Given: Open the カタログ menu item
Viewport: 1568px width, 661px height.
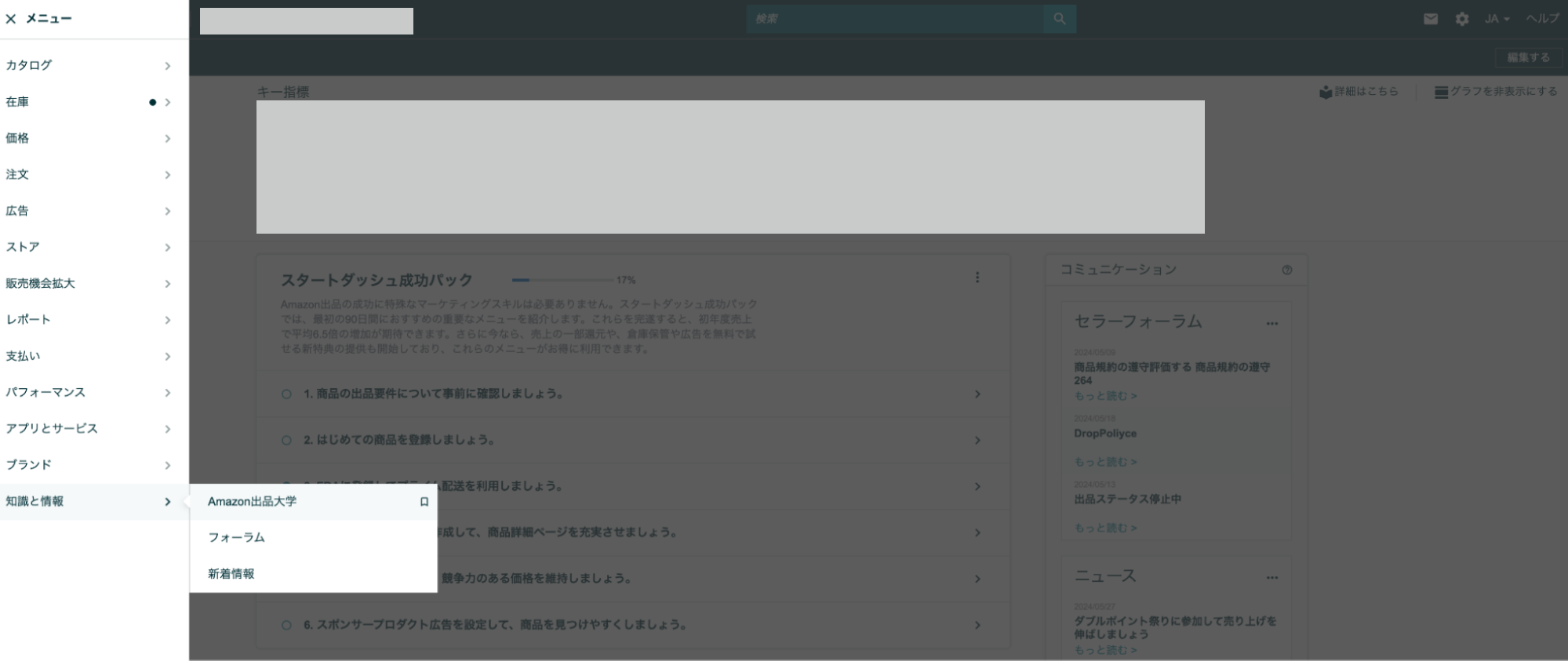Looking at the screenshot, I should click(x=94, y=66).
